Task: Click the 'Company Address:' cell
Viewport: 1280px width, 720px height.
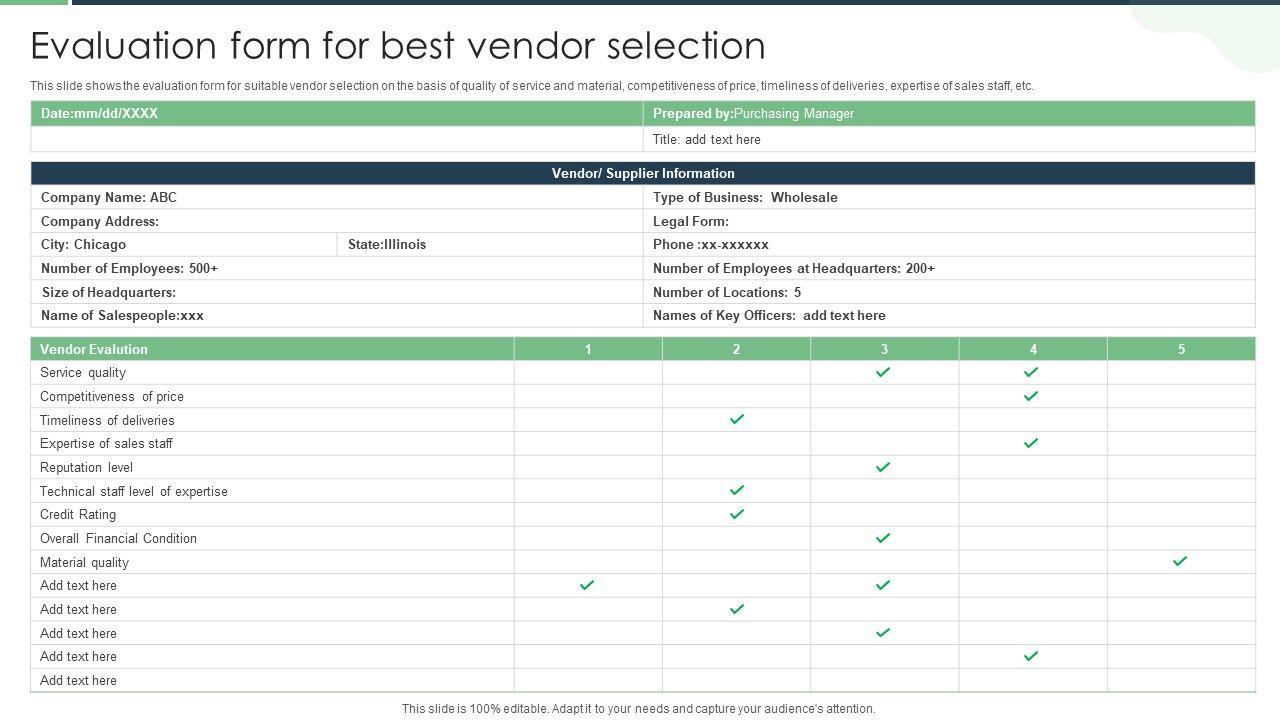Action: click(337, 221)
